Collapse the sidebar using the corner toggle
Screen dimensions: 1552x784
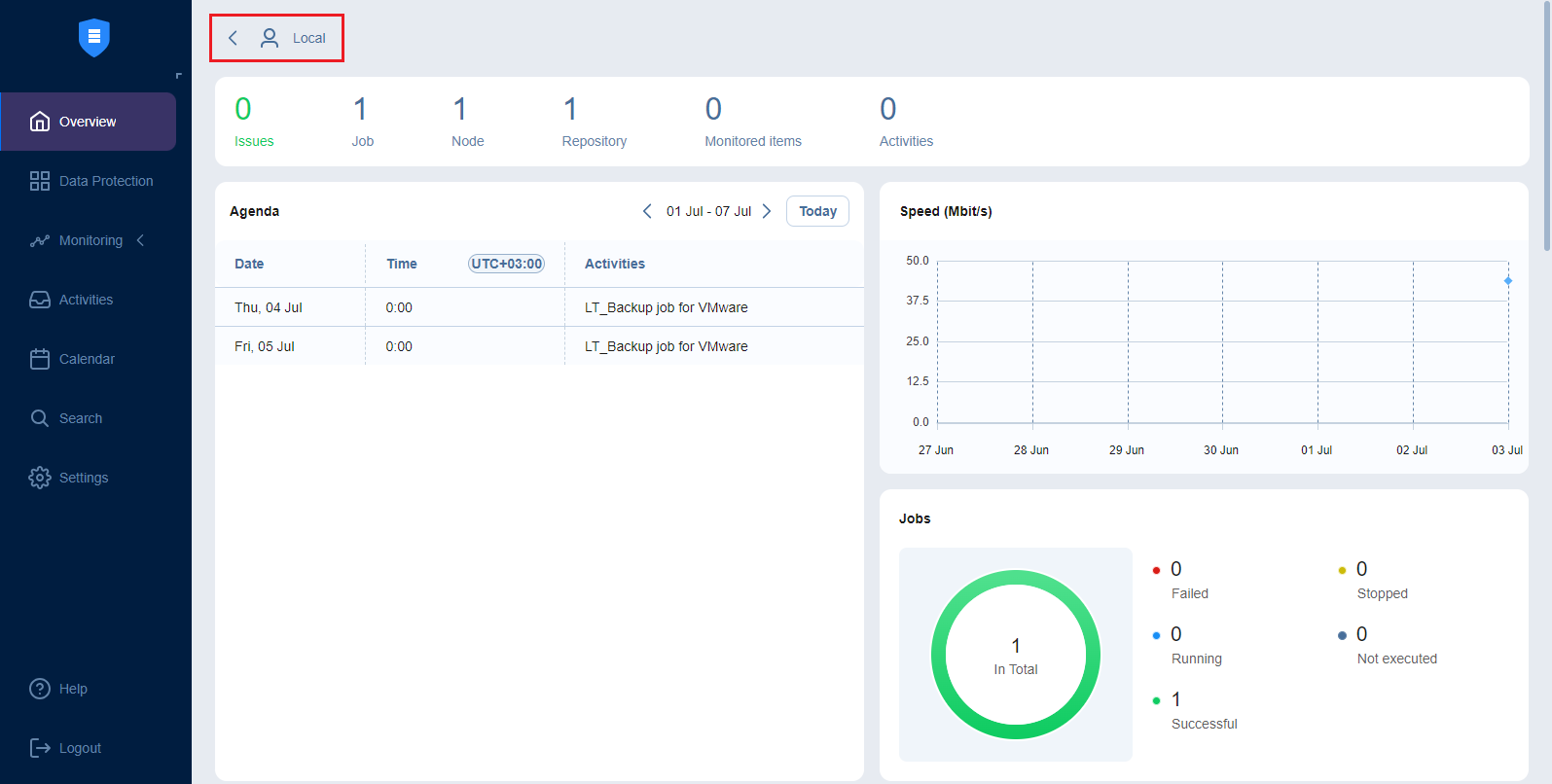click(x=178, y=76)
